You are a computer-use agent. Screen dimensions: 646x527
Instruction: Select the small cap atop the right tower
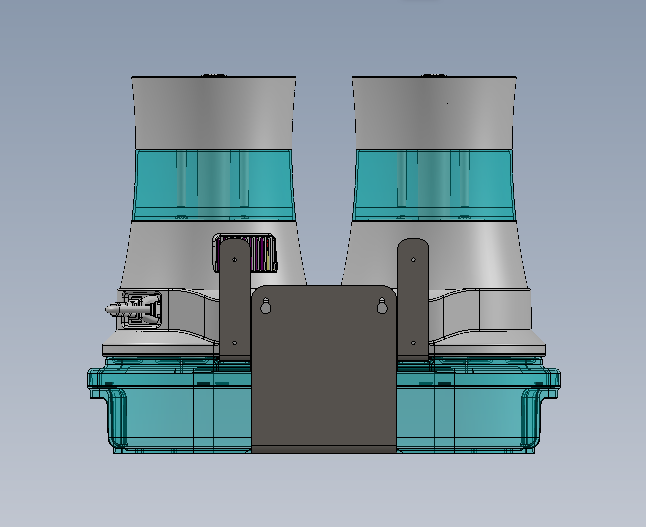tap(432, 75)
